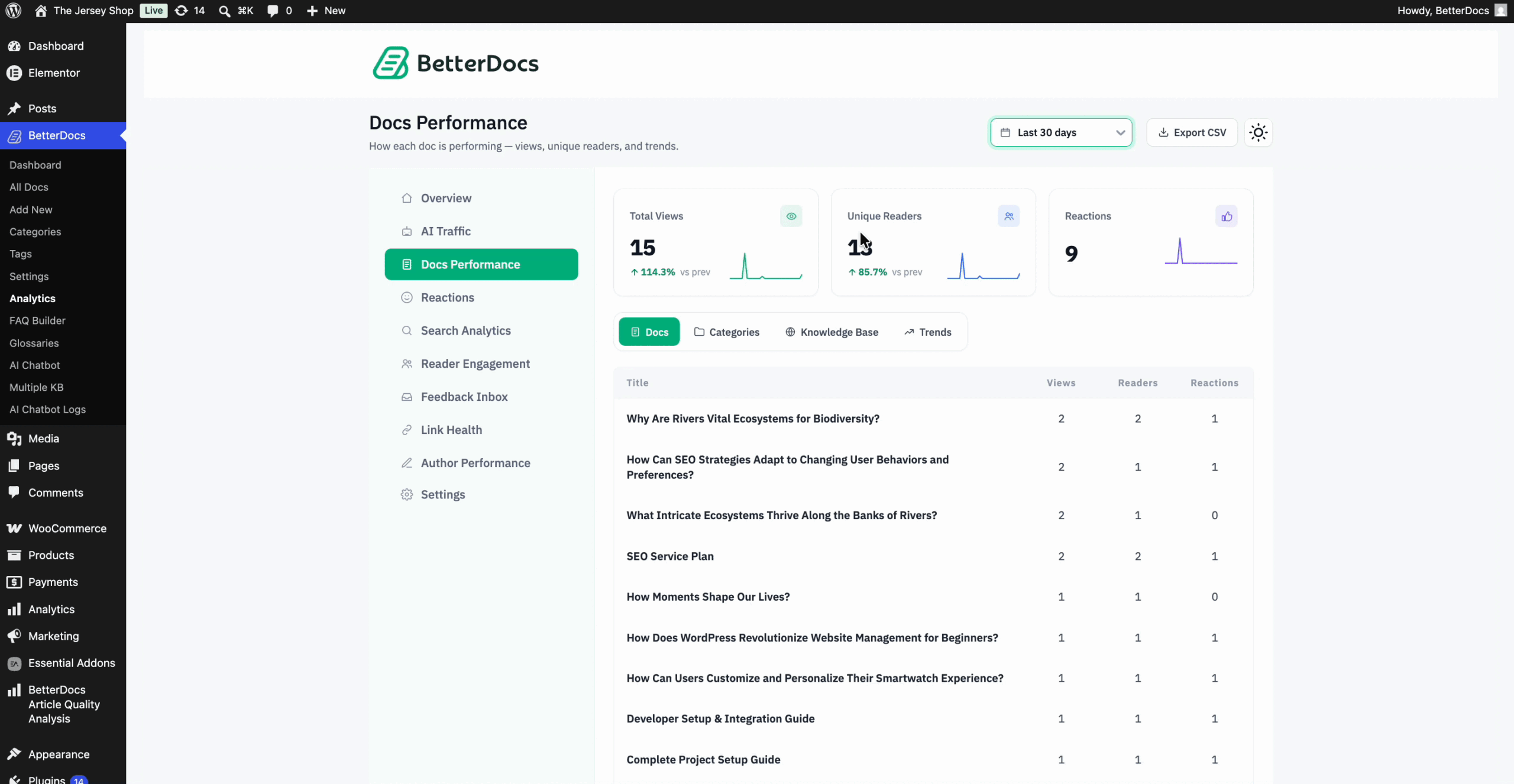This screenshot has width=1514, height=784.
Task: Click 'Complete Project Setup Guide' title
Action: (x=703, y=759)
